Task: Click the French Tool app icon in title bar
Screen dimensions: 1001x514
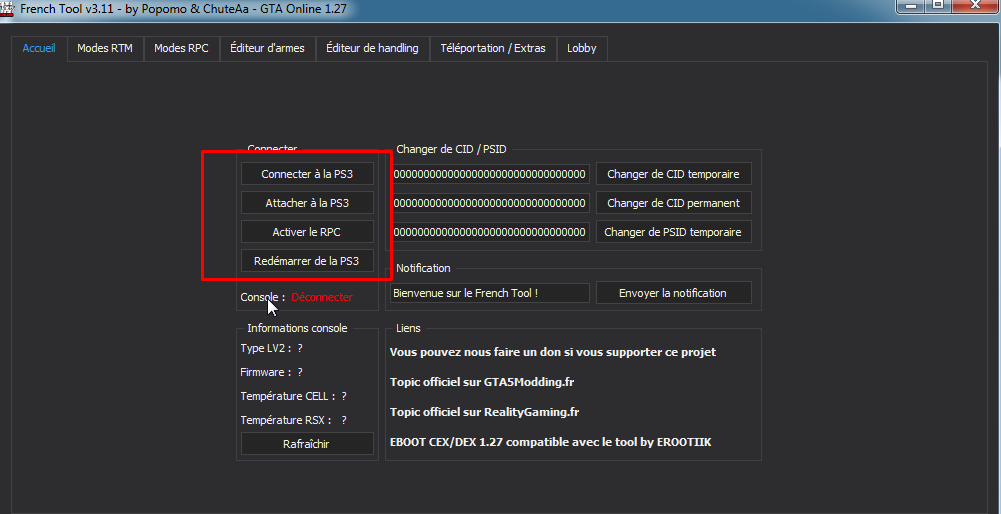Action: click(x=6, y=10)
